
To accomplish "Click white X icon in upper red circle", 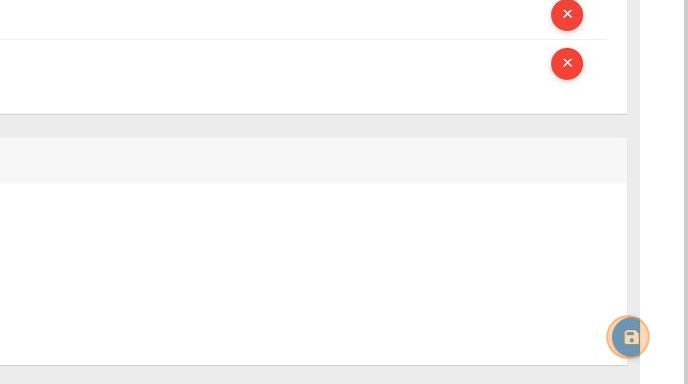I will point(567,14).
